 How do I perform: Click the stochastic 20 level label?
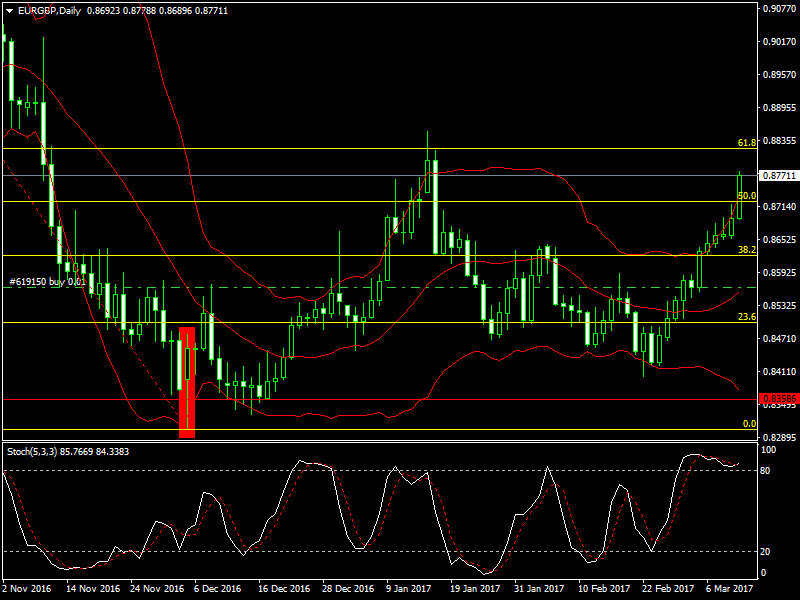(765, 552)
